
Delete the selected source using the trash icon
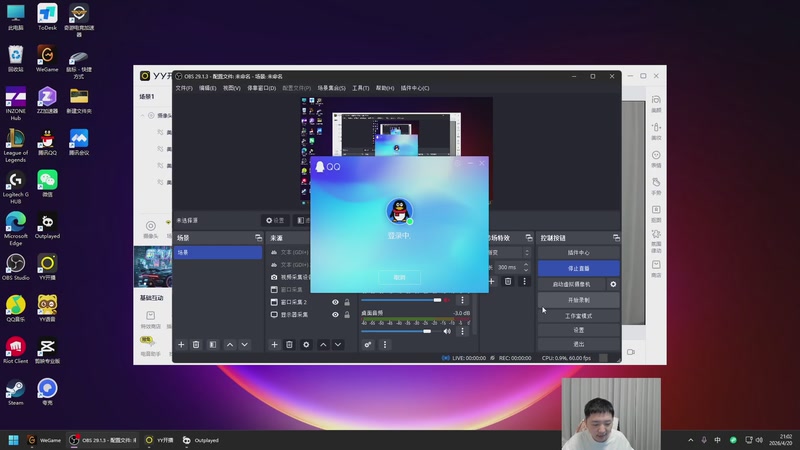pos(290,345)
